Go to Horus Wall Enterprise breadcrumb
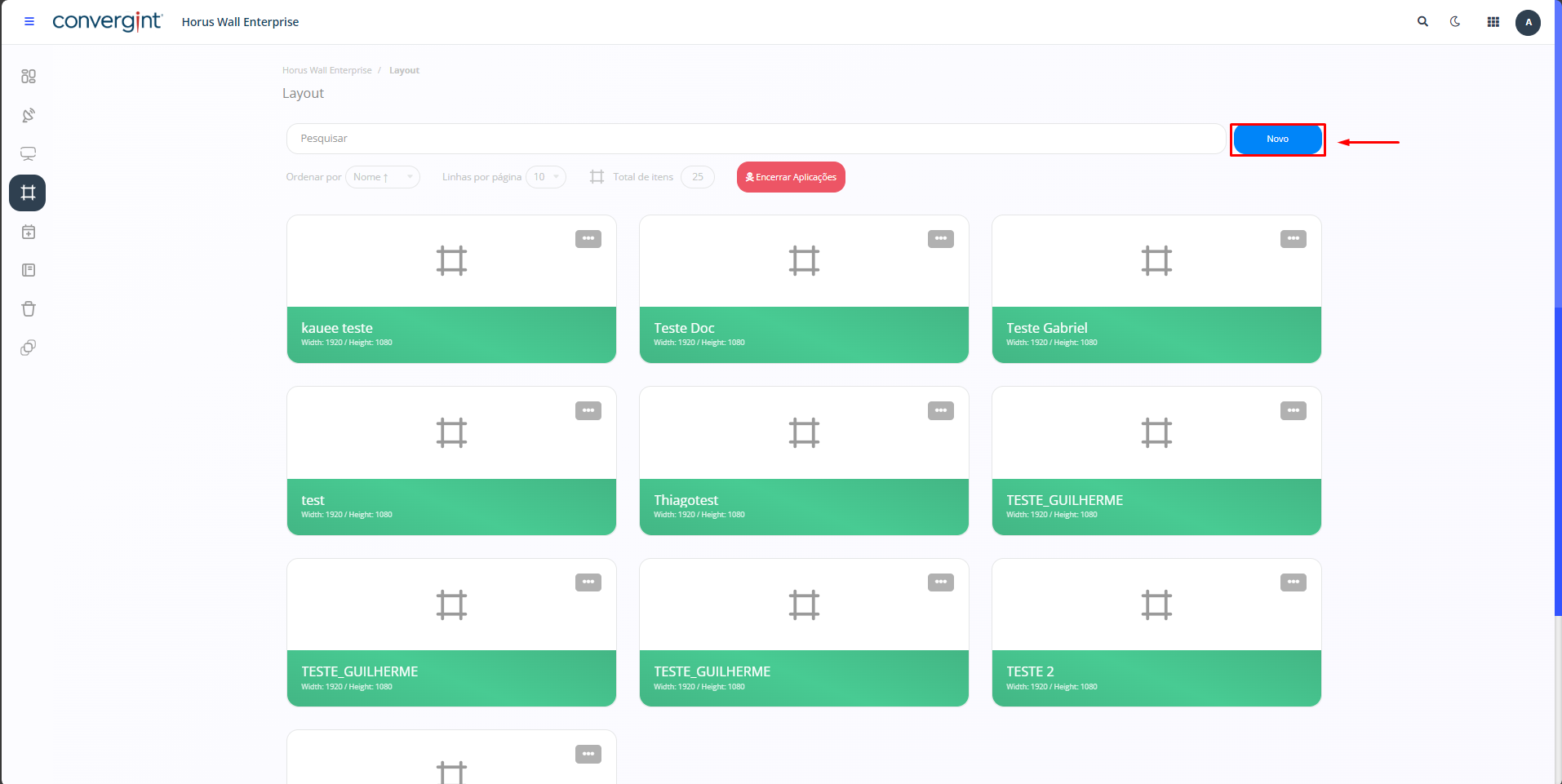This screenshot has height=784, width=1562. [326, 70]
